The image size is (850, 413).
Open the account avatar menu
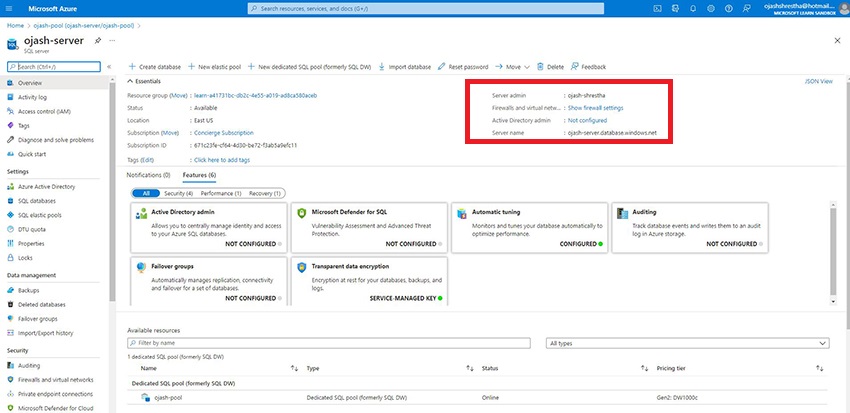point(843,8)
